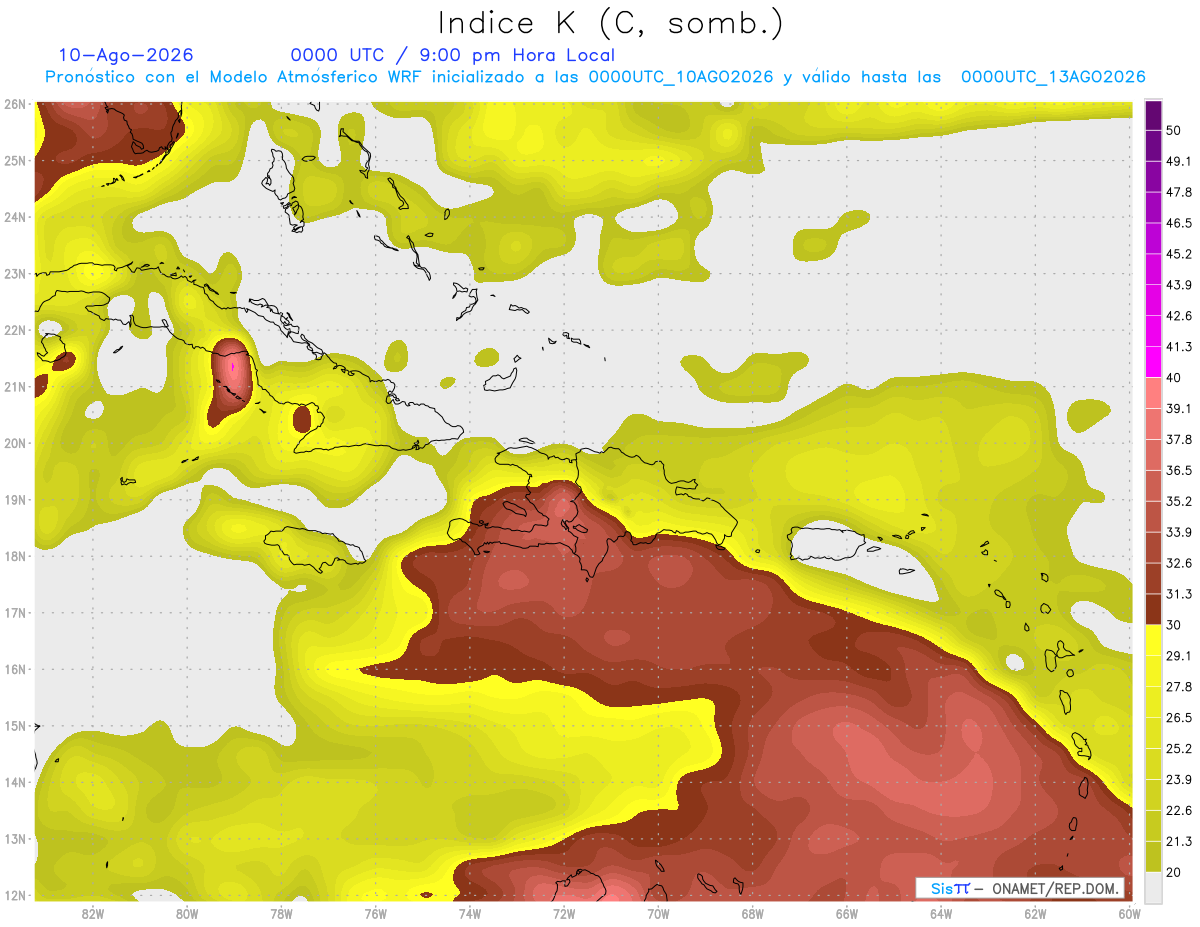Click the 19N latitude label
Image resolution: width=1200 pixels, height=927 pixels.
point(15,499)
